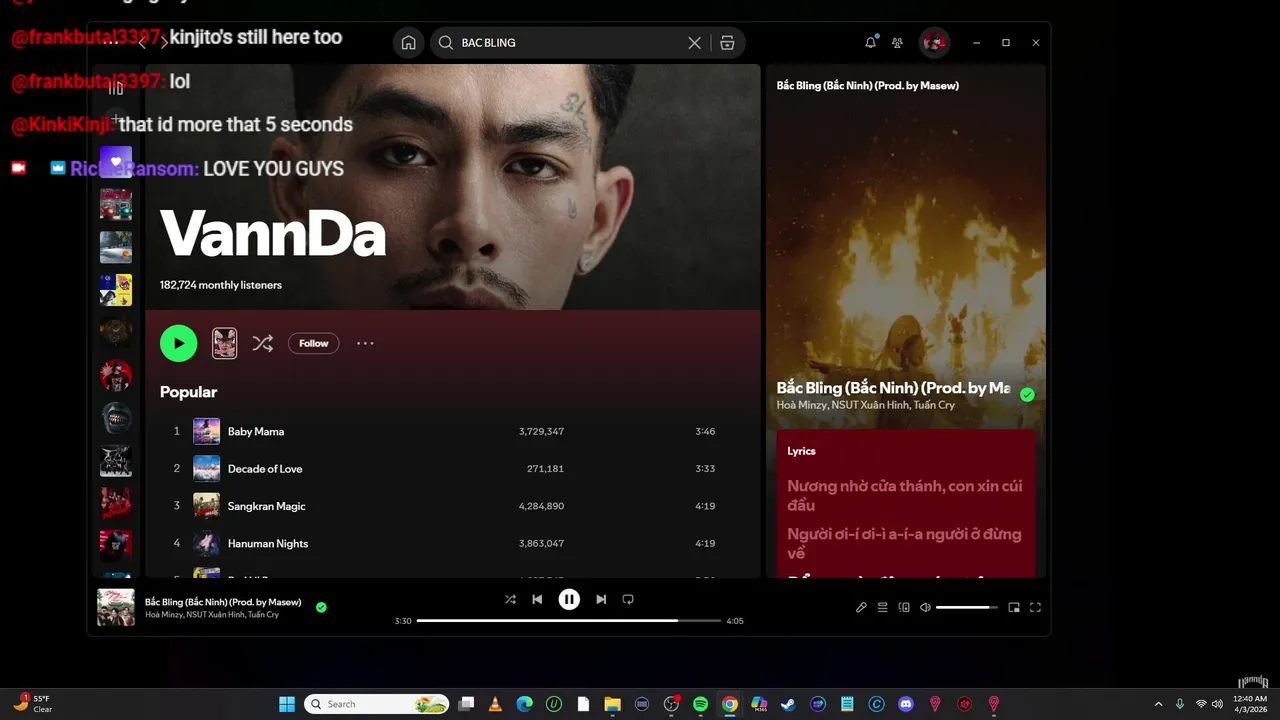Screen dimensions: 1280x720
Task: Toggle saved checkmark in player bar
Action: [321, 607]
